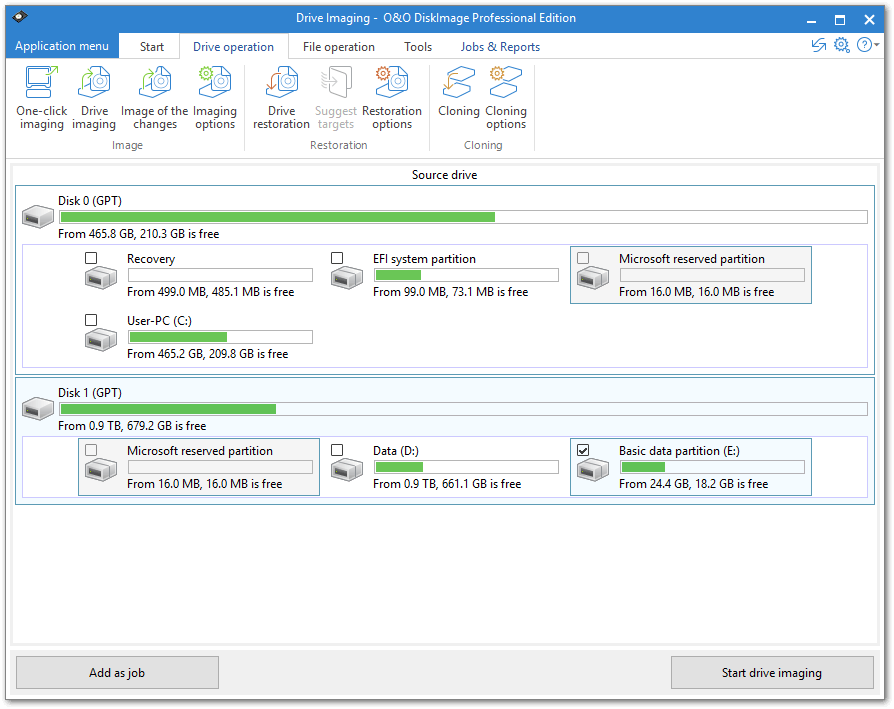Click the User-PC (C:) usage bar
894x709 pixels.
point(220,337)
